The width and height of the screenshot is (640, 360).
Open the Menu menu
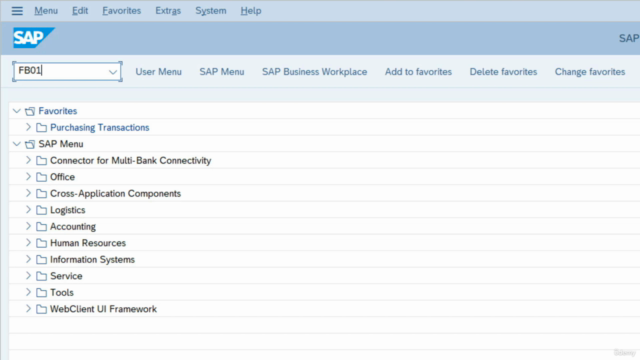[46, 11]
